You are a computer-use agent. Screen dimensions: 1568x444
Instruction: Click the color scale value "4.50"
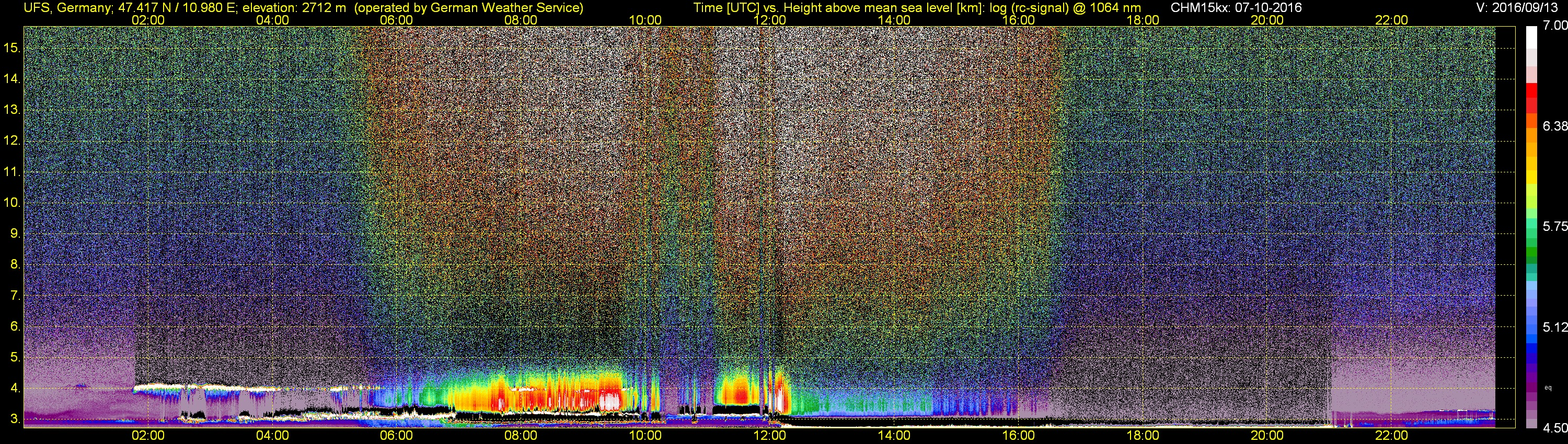coord(1554,428)
